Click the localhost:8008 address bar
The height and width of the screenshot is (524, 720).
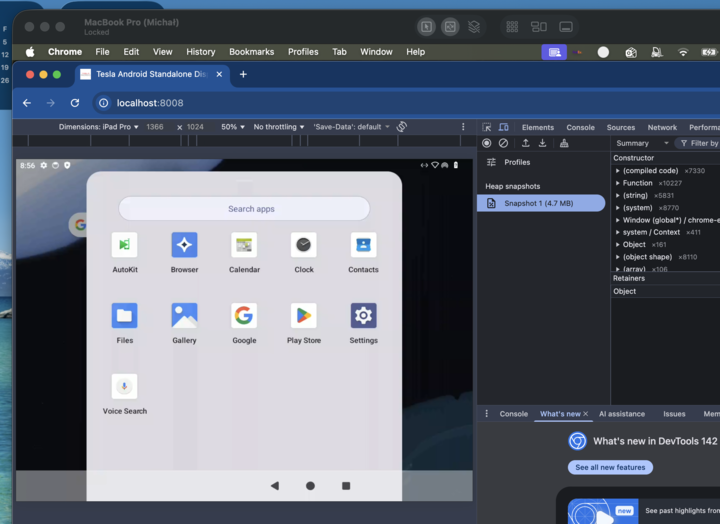(x=150, y=103)
